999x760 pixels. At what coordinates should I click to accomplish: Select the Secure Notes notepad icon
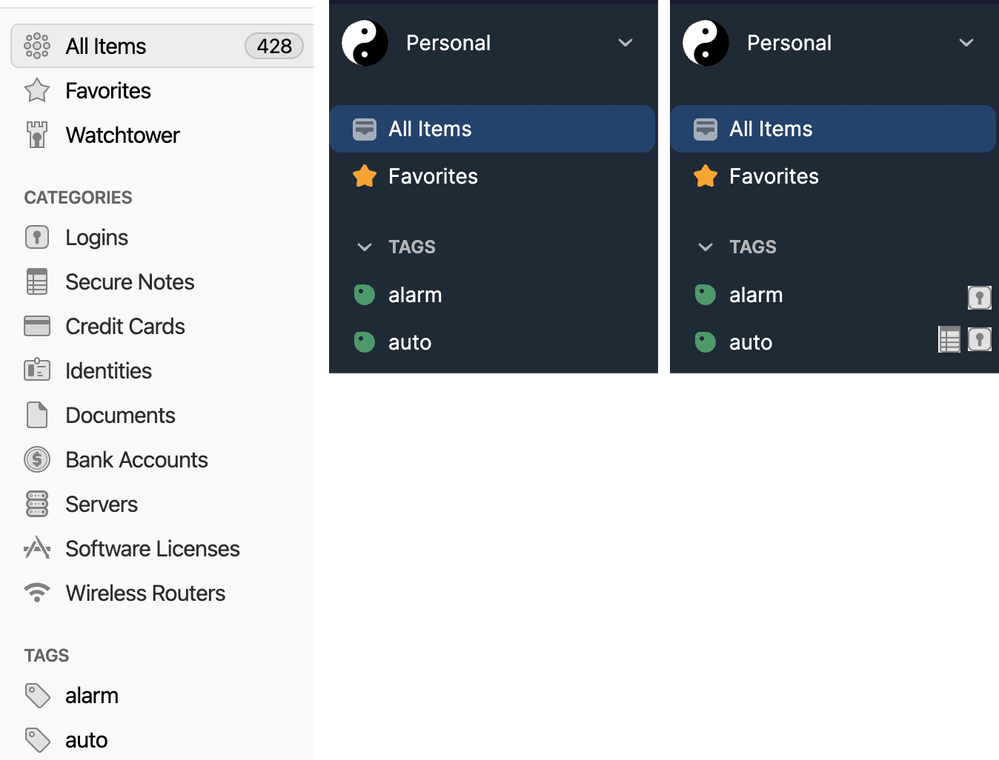[x=37, y=282]
